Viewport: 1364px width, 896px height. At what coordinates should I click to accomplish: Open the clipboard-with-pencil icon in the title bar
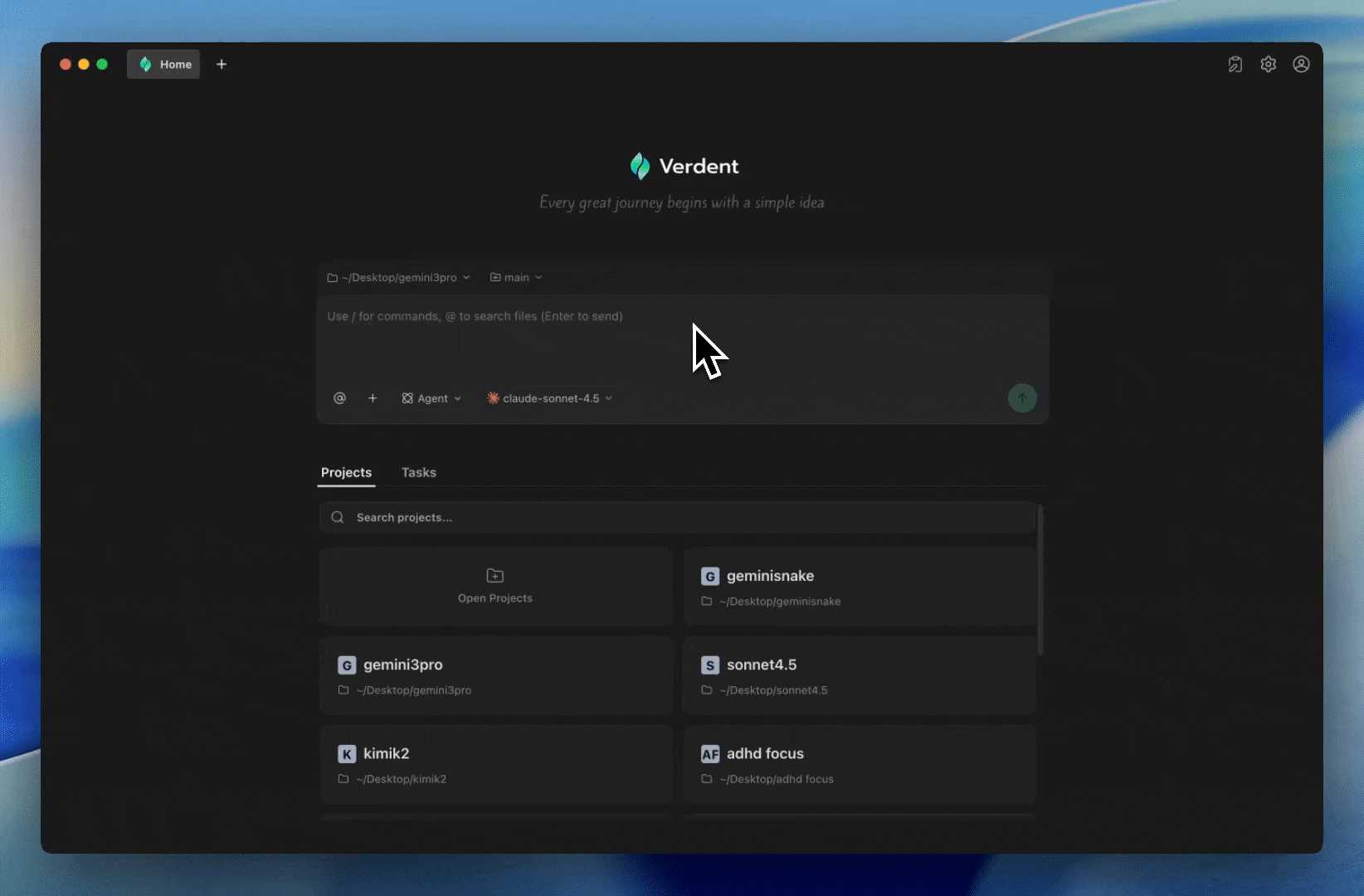[1235, 64]
